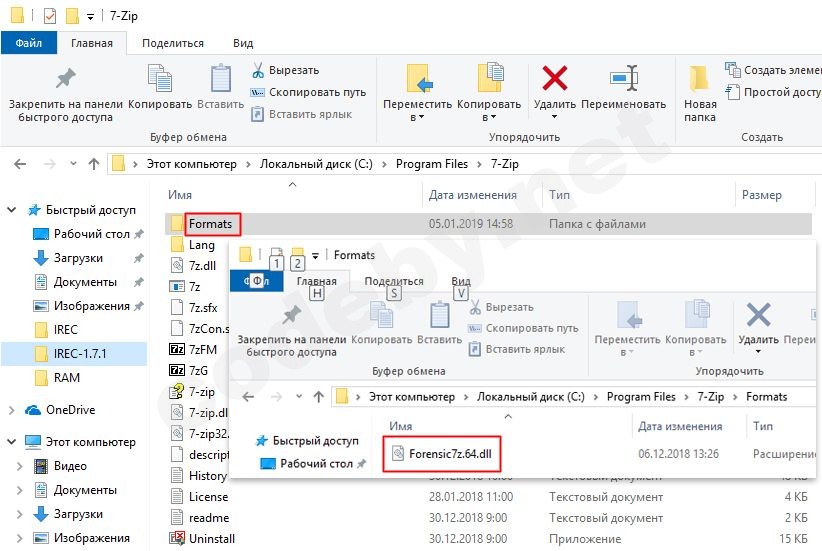Go up one folder in Formats window
Viewport: 822px width, 551px height.
[319, 396]
